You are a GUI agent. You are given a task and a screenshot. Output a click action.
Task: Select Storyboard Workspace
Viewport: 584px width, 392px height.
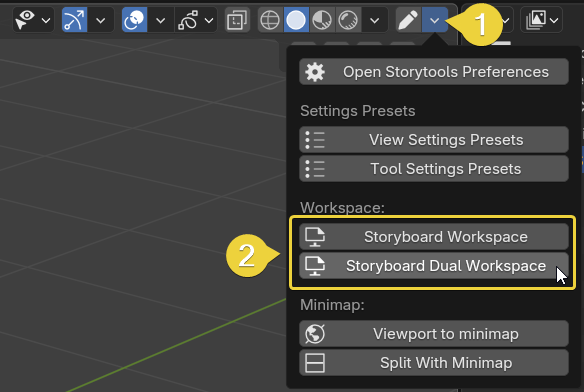pyautogui.click(x=434, y=237)
